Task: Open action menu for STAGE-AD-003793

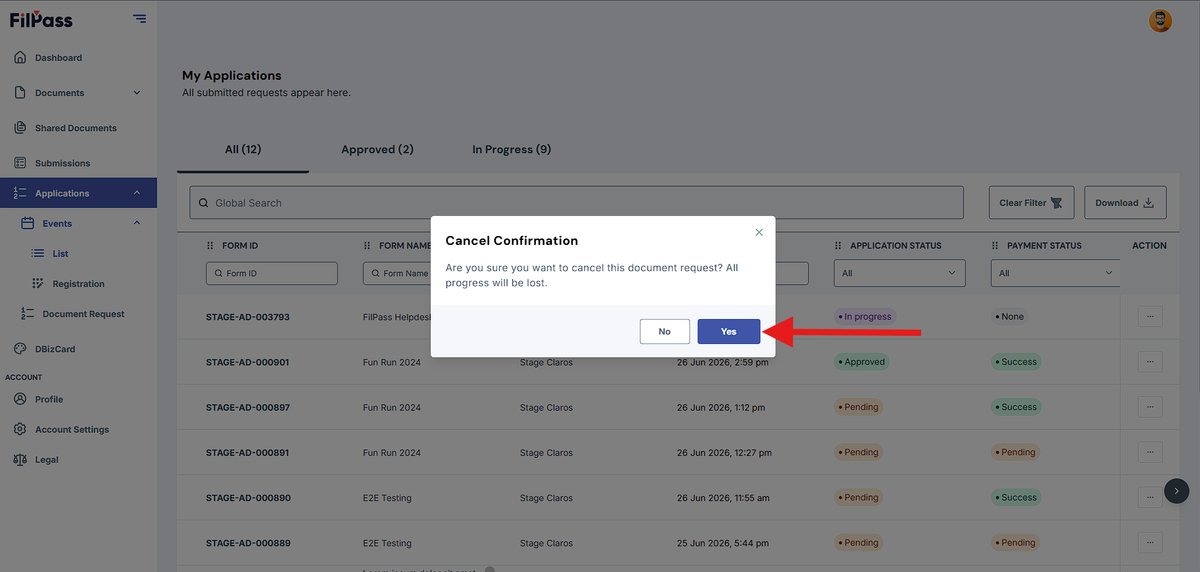Action: [x=1150, y=317]
